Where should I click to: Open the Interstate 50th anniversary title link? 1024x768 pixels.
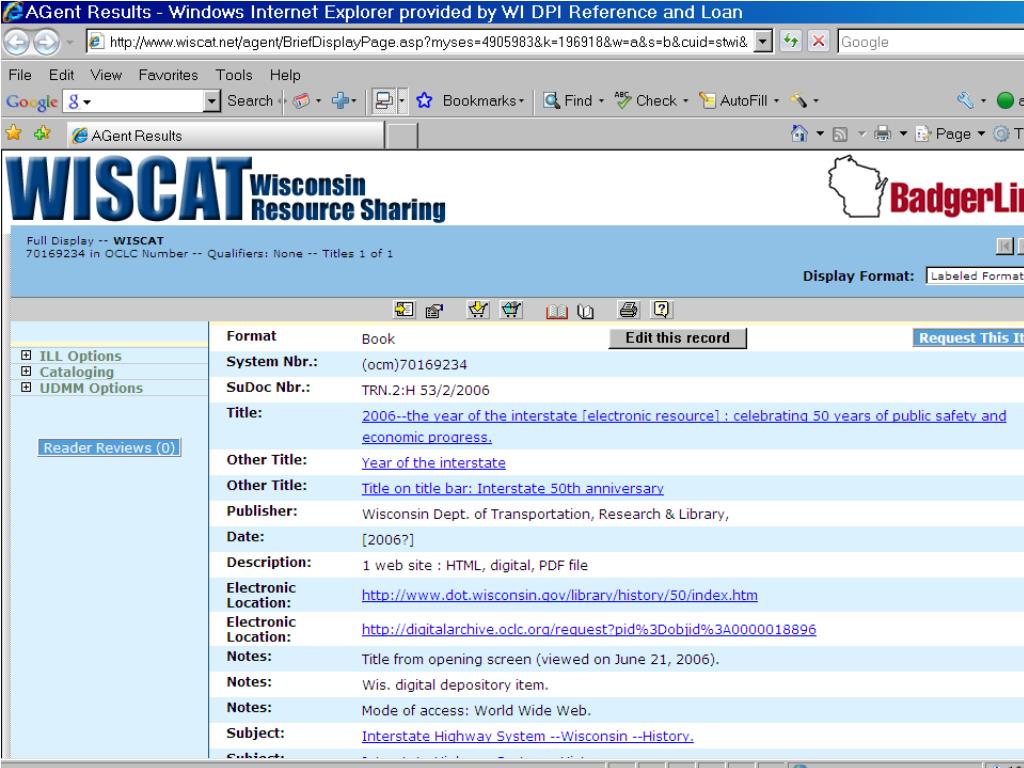pyautogui.click(x=513, y=488)
